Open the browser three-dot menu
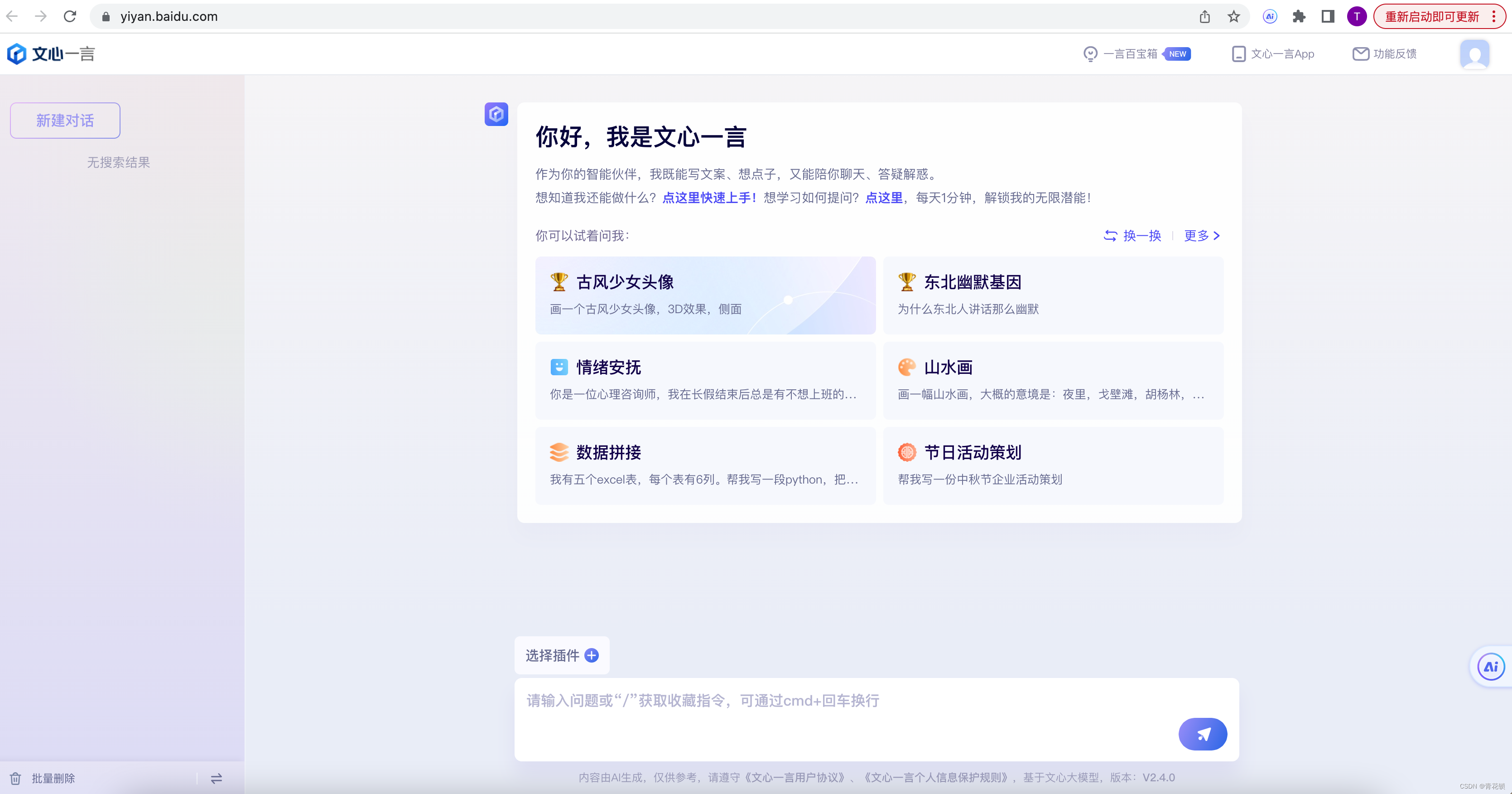This screenshot has width=1512, height=794. tap(1494, 16)
